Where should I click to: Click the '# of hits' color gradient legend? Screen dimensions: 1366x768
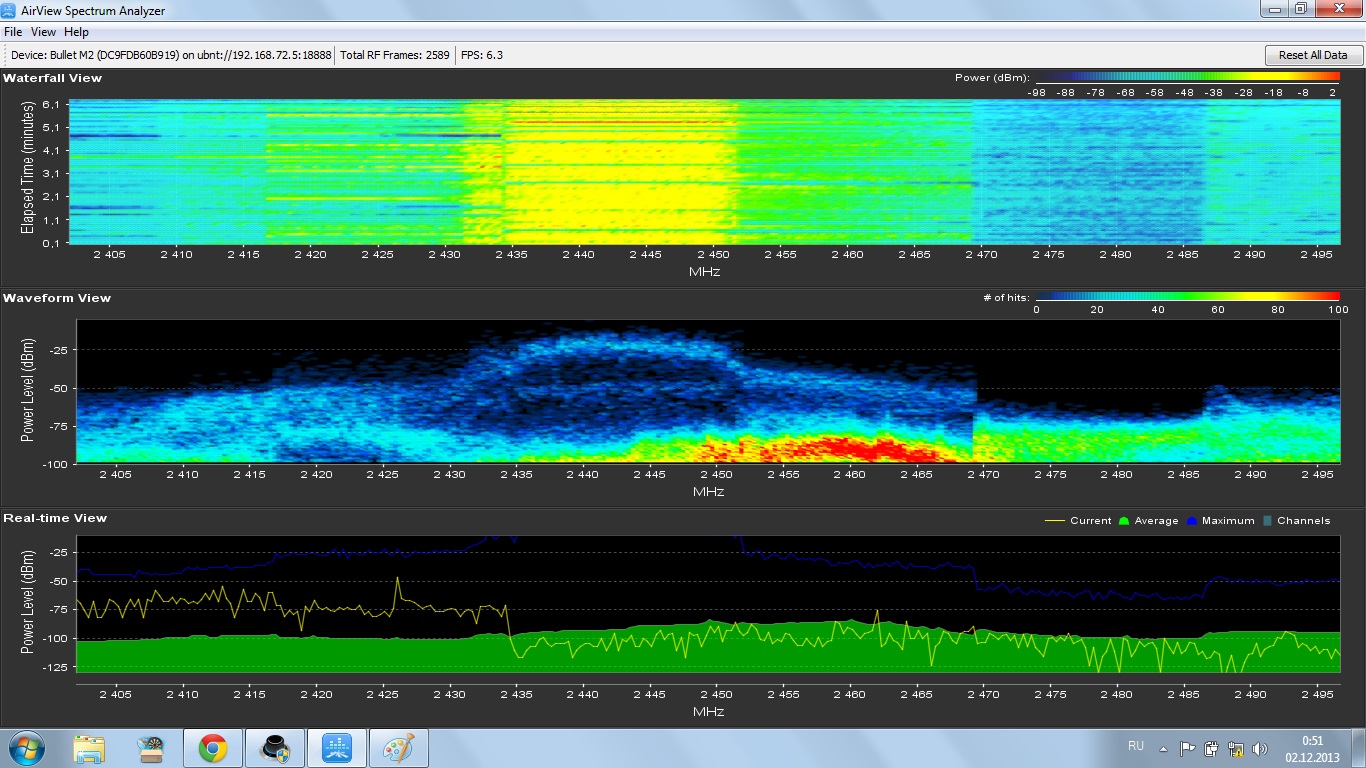pyautogui.click(x=1187, y=297)
